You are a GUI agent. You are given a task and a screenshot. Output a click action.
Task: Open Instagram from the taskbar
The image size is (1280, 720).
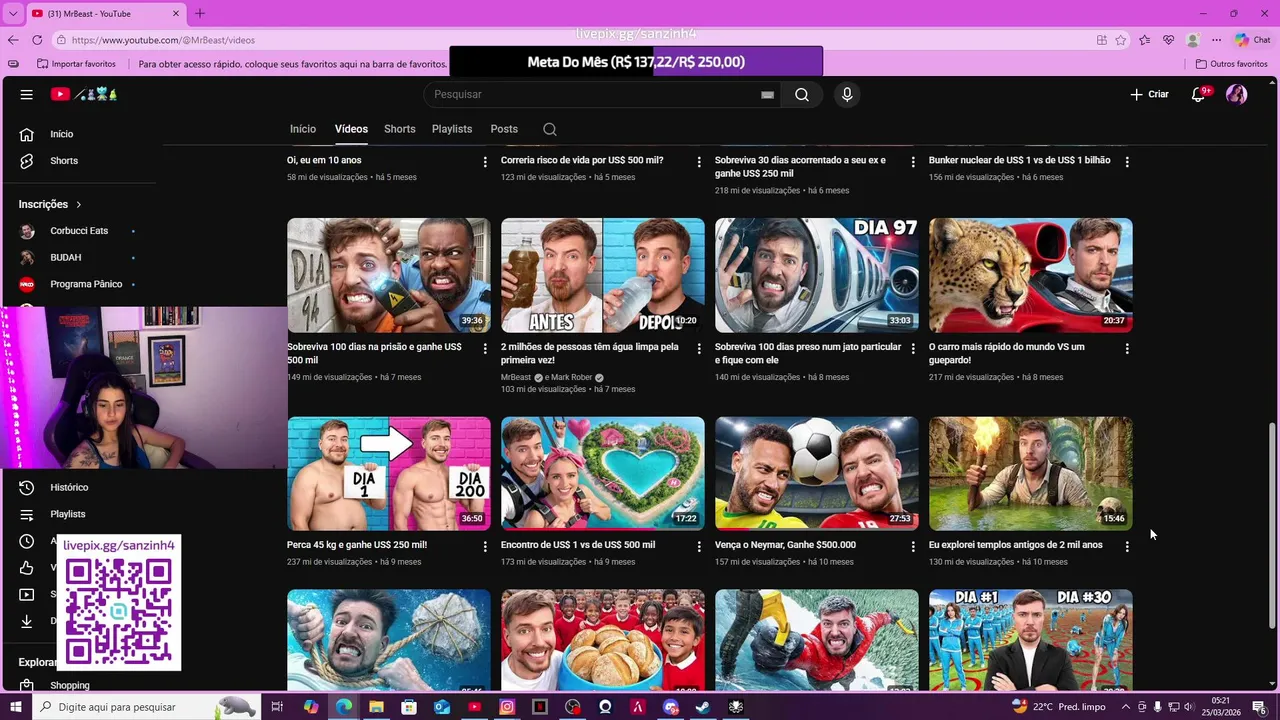507,707
